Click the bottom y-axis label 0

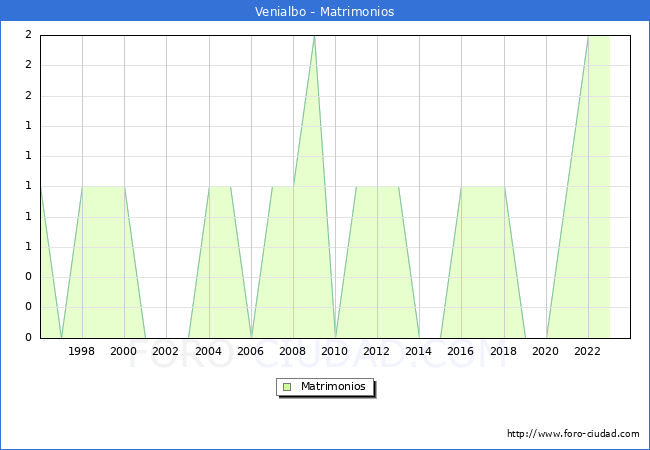click(x=28, y=337)
